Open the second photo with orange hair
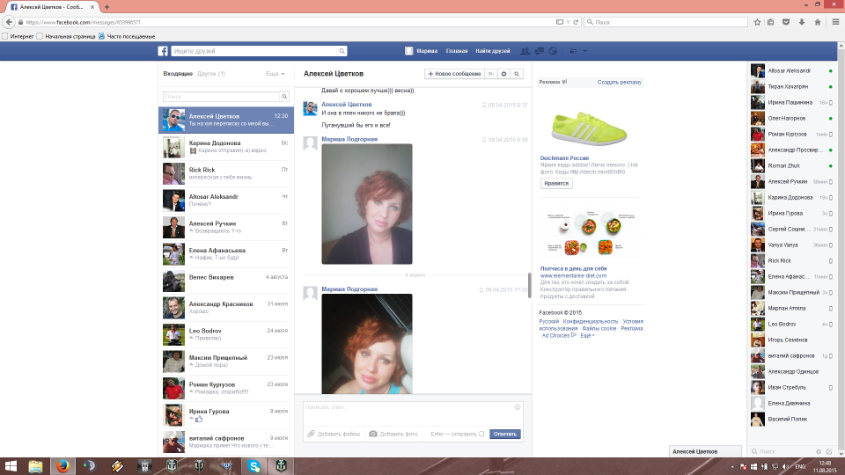Screen dimensions: 845x475 [367, 343]
